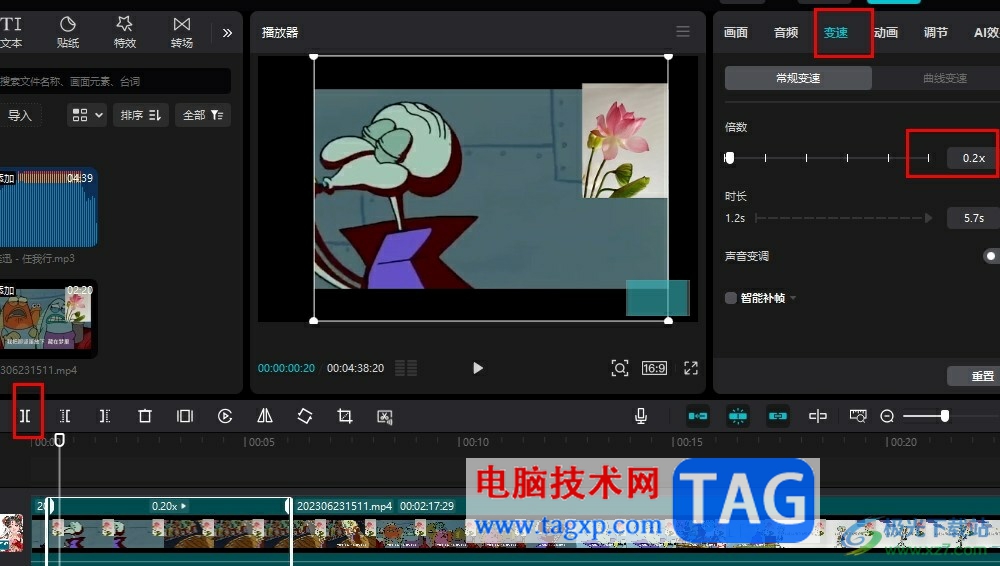Toggle the 声音变调 pitch switch

click(x=992, y=256)
